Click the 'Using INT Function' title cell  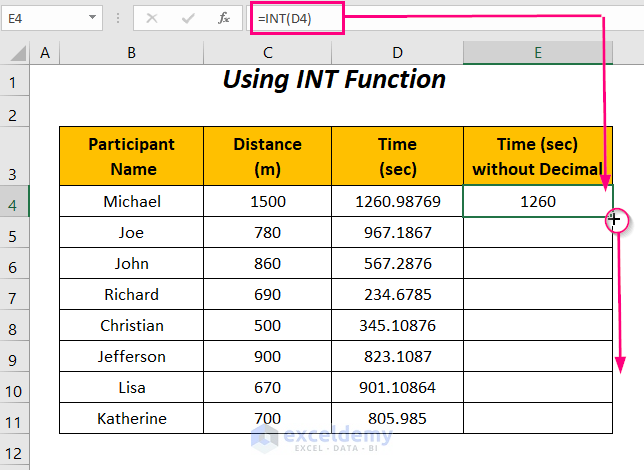(x=334, y=79)
